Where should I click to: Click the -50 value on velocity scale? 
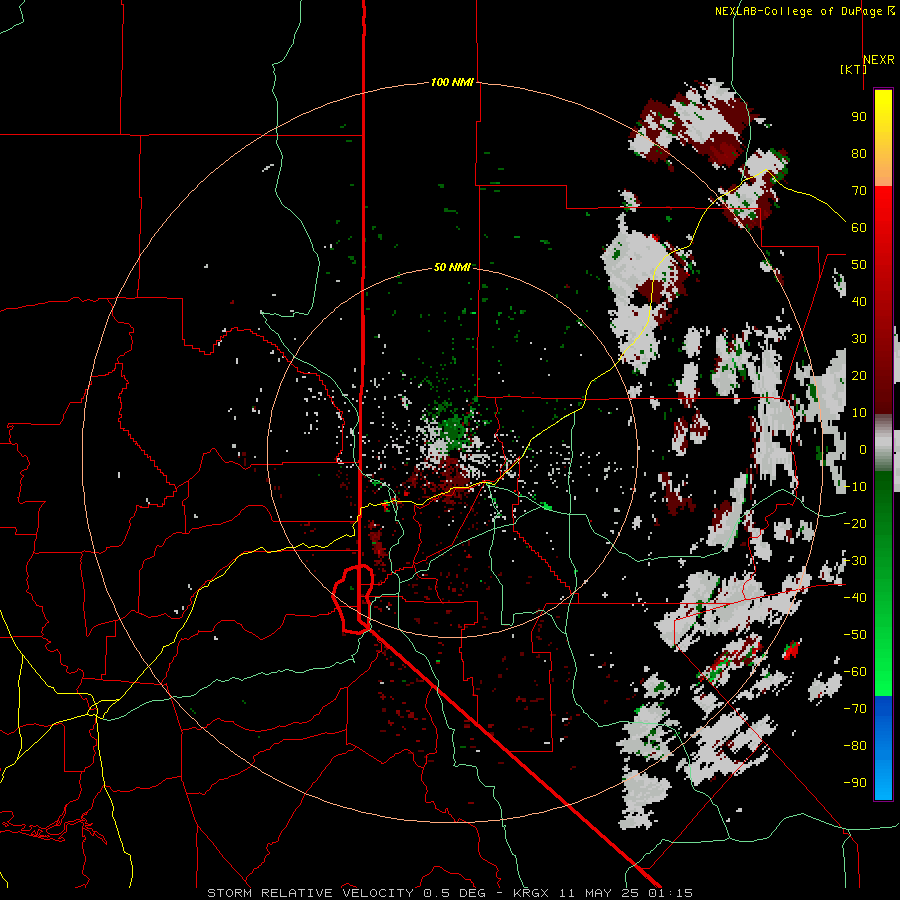coord(855,634)
